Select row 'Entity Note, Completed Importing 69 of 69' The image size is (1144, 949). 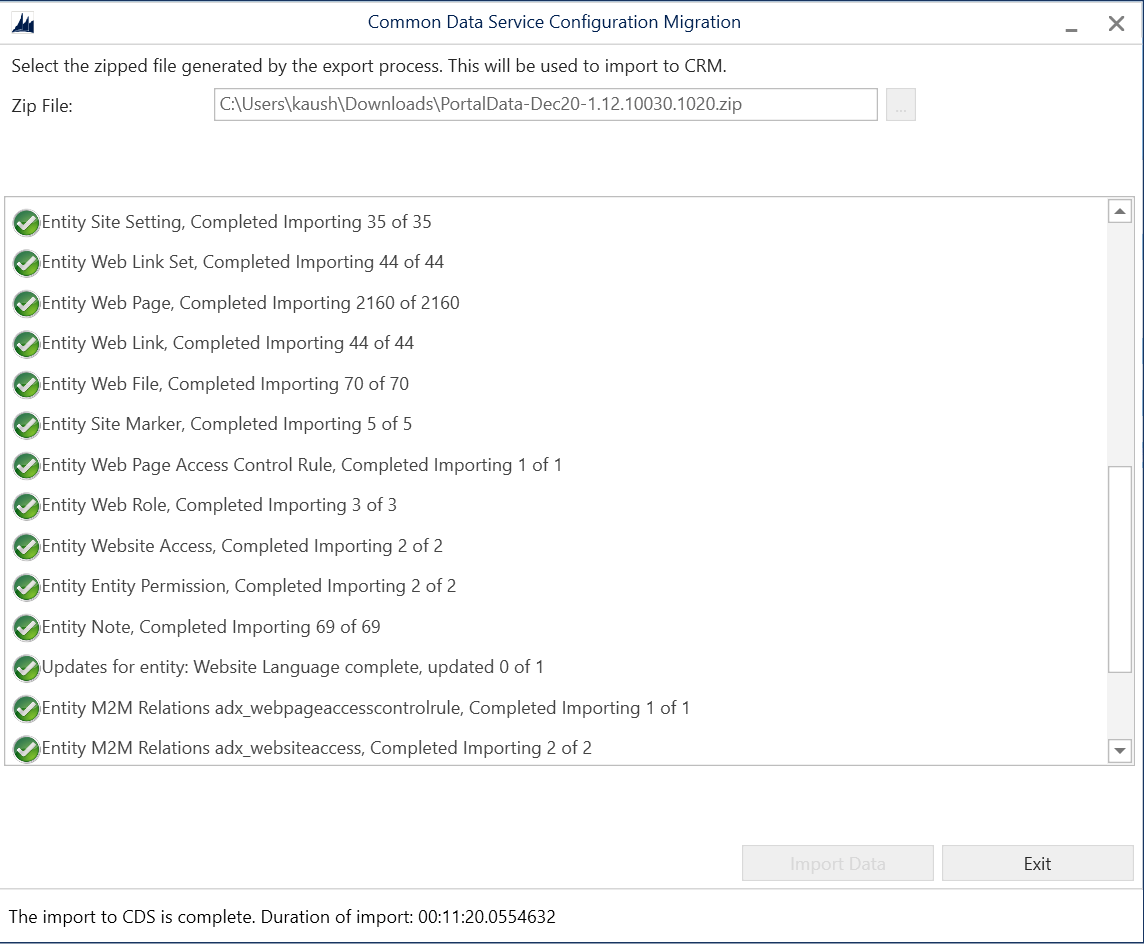tap(211, 627)
